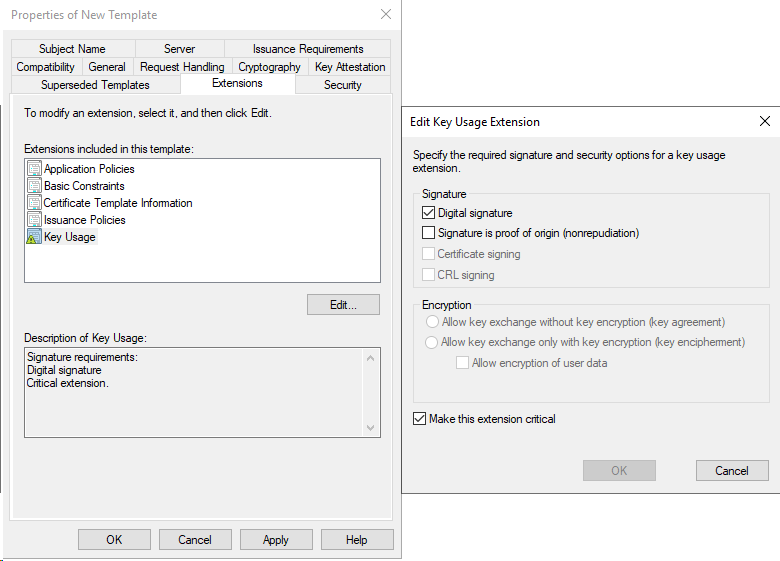
Task: Click the Edit... button
Action: [343, 304]
